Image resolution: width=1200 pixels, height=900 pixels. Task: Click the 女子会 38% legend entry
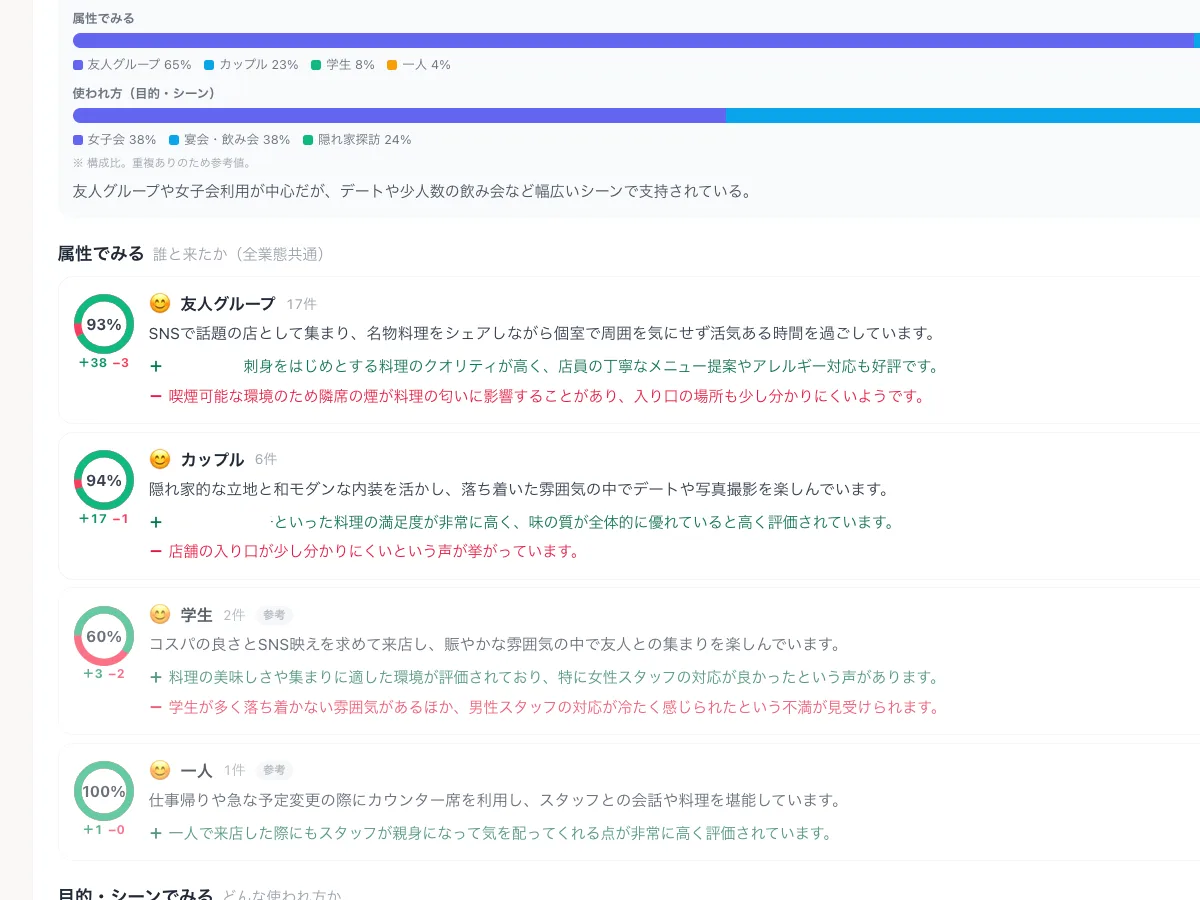point(115,140)
